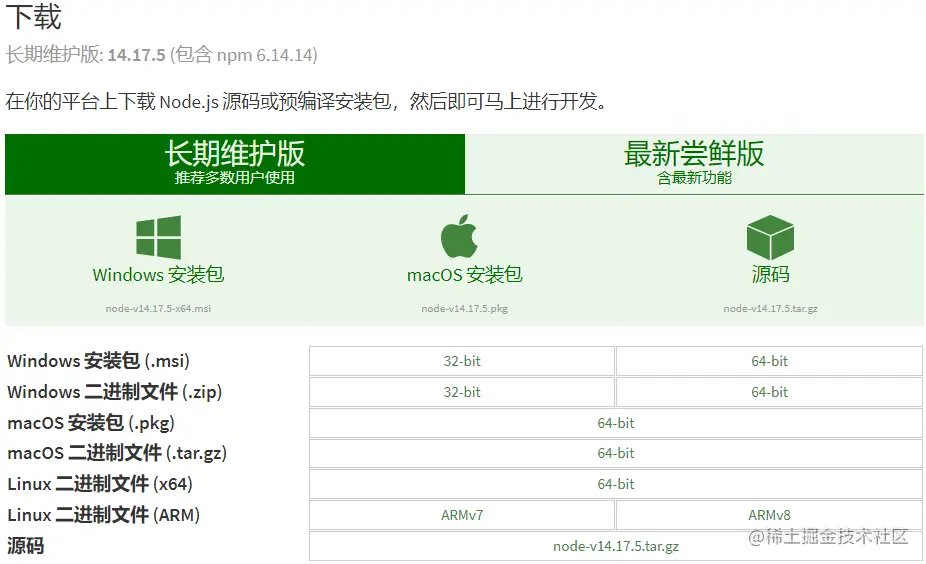Click the macOS 二进制文件 (.tar.gz) row label
926x564 pixels.
(x=117, y=454)
